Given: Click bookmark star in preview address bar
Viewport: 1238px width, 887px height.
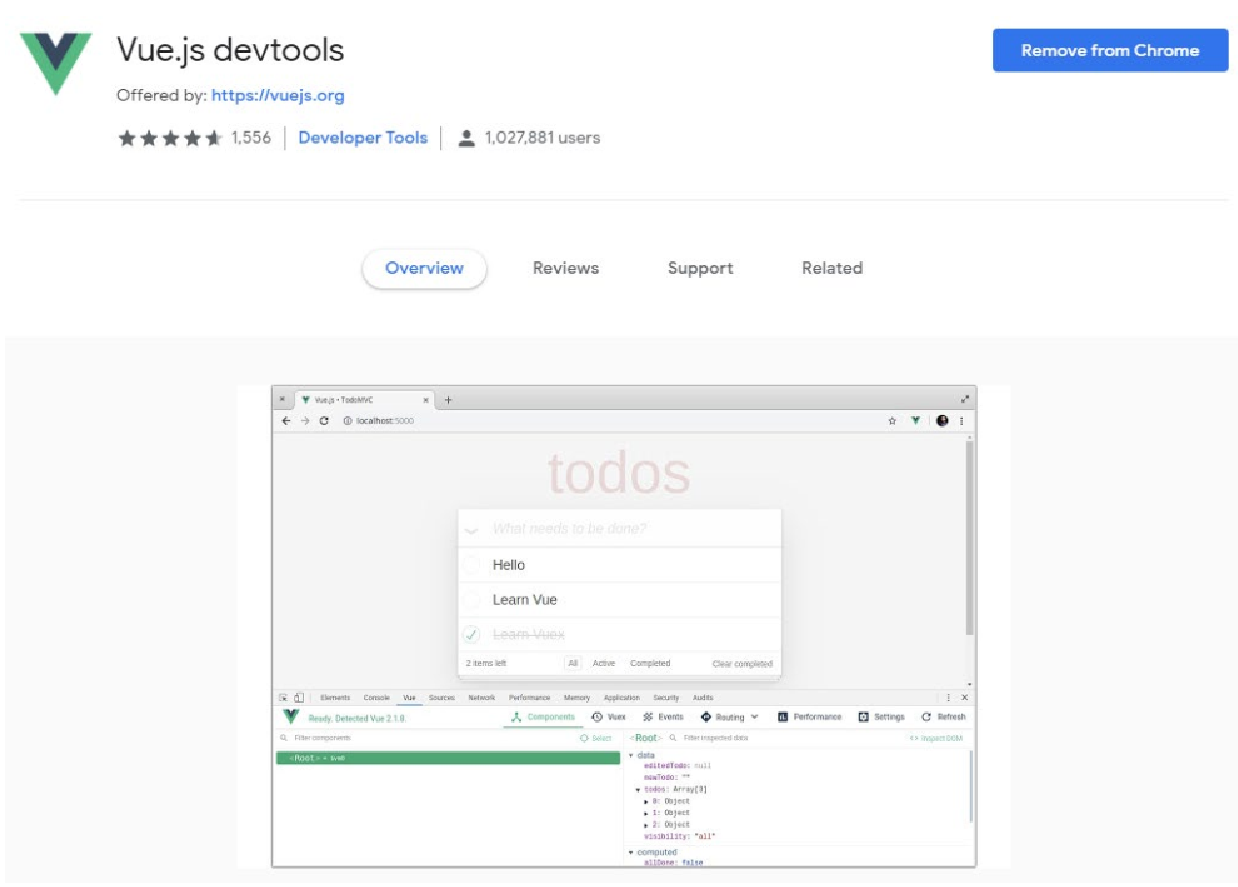Looking at the screenshot, I should pos(892,421).
